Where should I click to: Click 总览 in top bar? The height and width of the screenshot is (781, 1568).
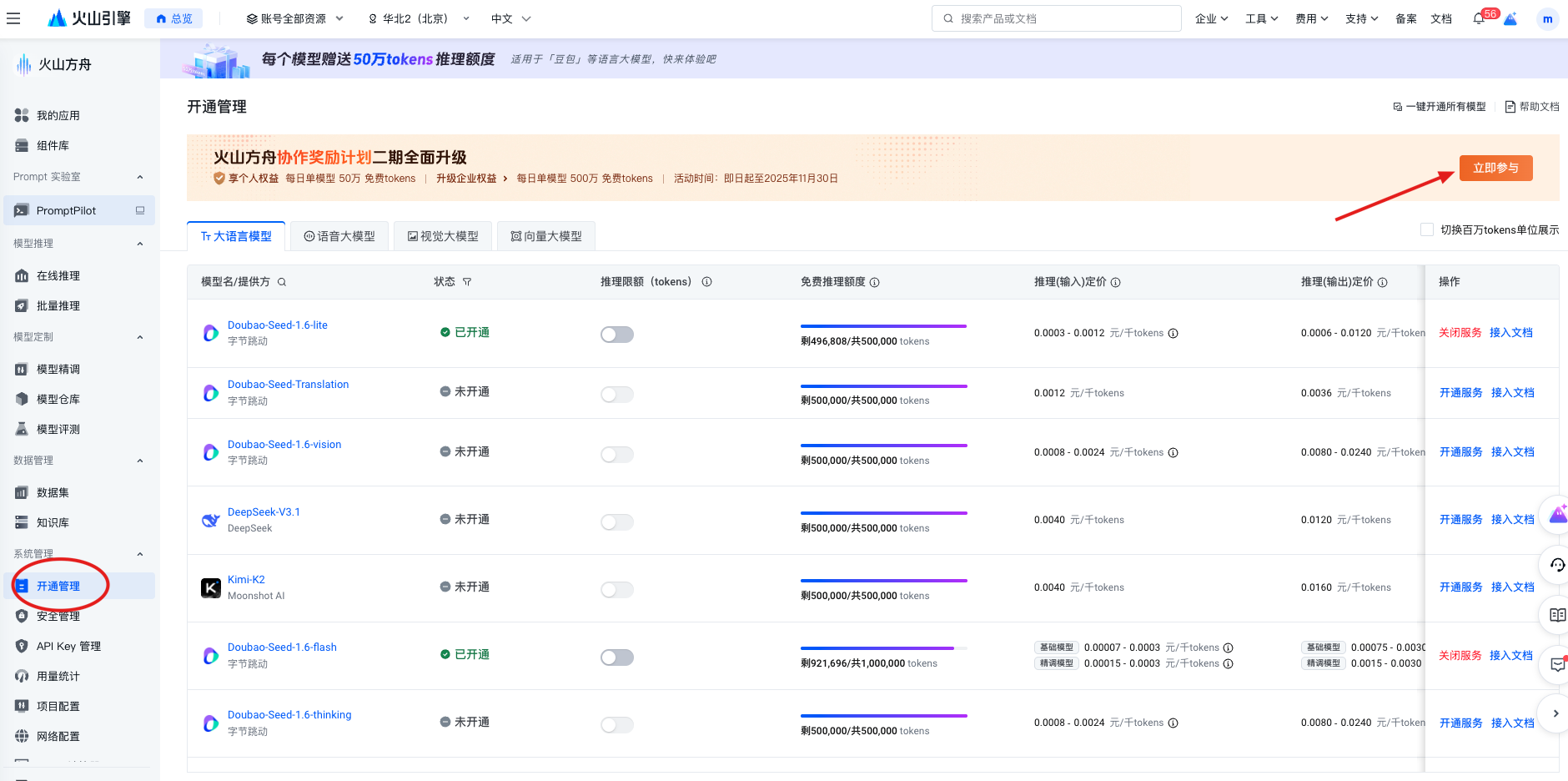pyautogui.click(x=173, y=18)
